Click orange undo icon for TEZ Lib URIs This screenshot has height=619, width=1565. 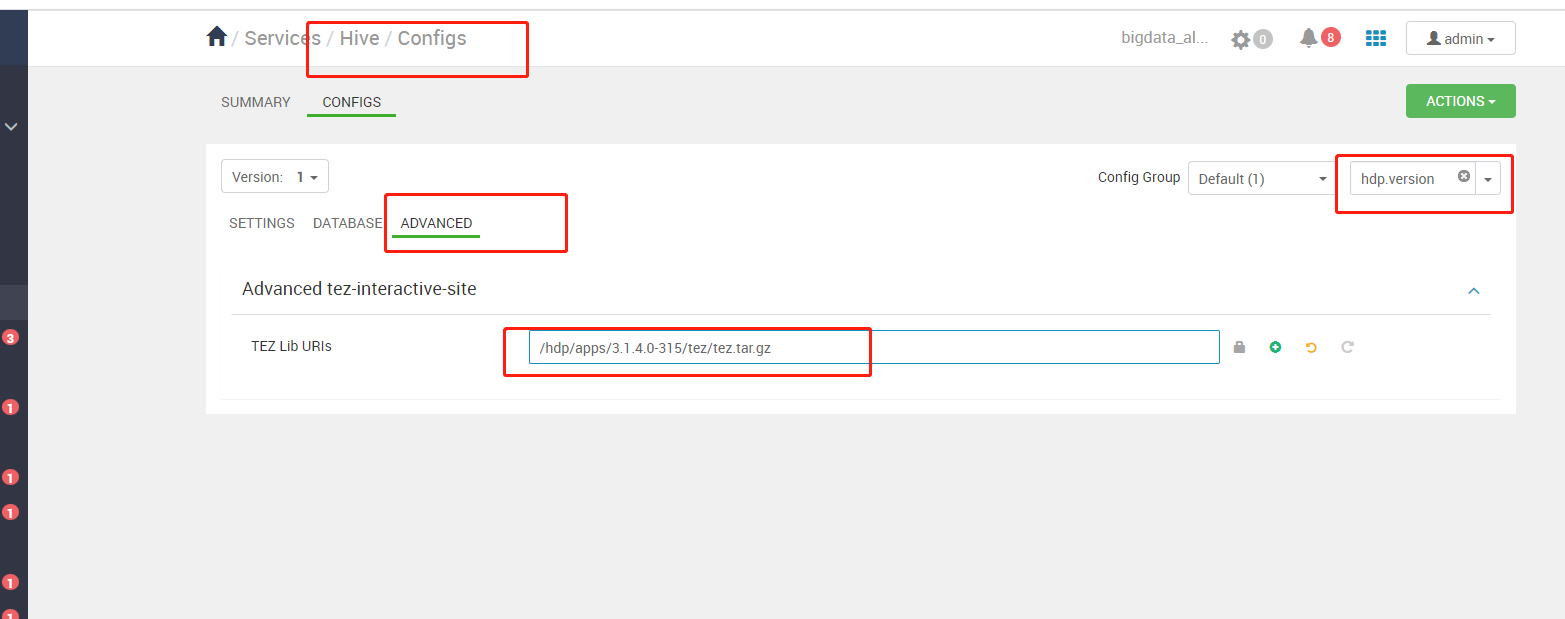click(1311, 347)
